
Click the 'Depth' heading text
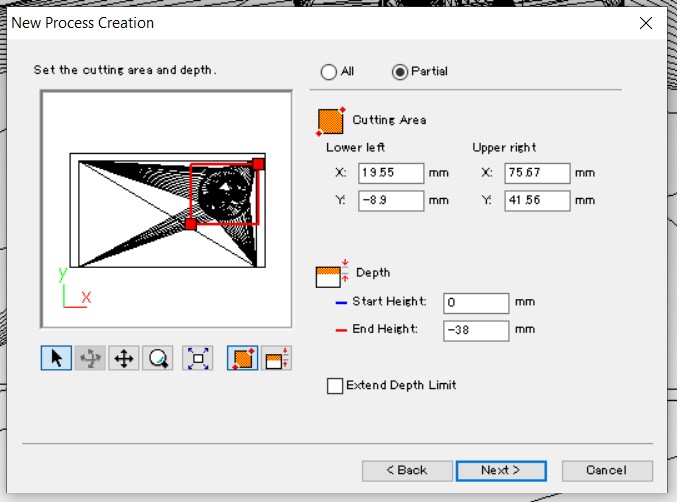click(x=373, y=273)
